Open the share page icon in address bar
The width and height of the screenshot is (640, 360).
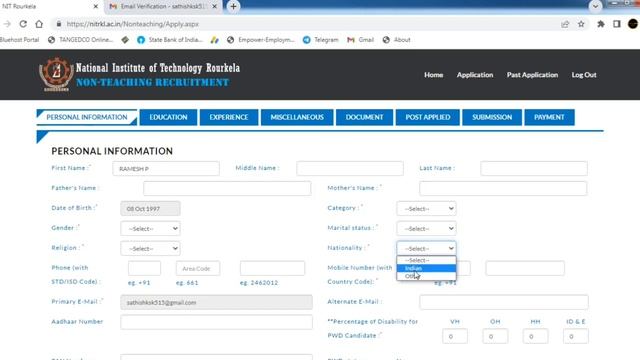point(565,24)
